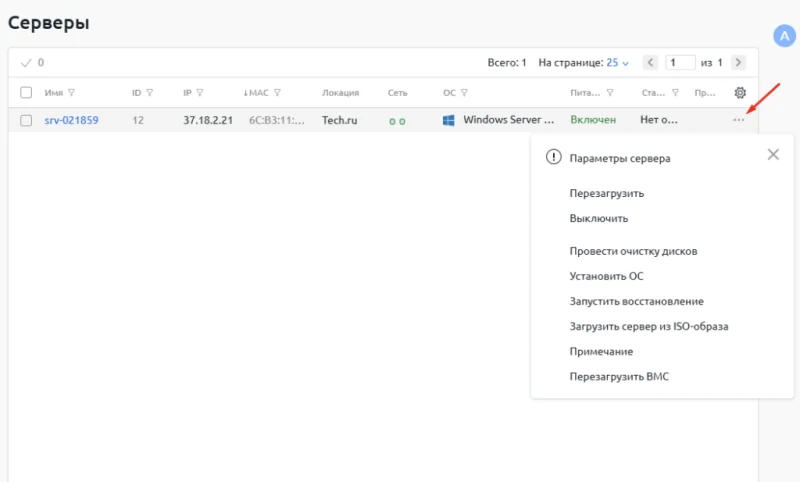Open table column settings gear icon
This screenshot has height=482, width=800.
tap(740, 93)
